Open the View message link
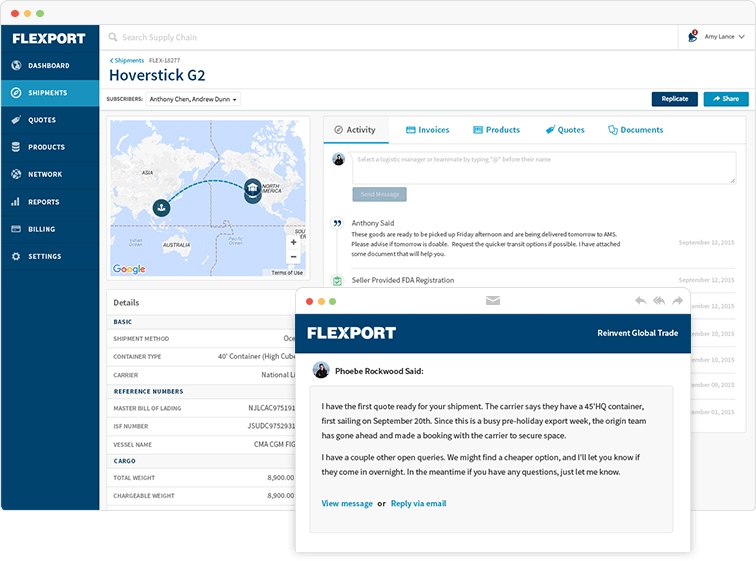The image size is (756, 561). click(x=347, y=504)
